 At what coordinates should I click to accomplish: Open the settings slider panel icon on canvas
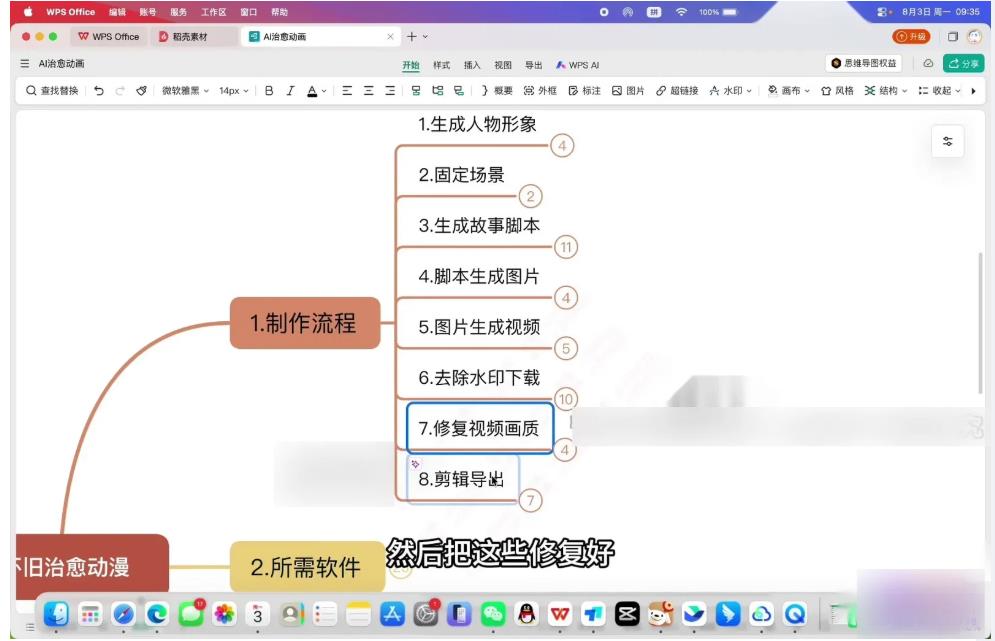pyautogui.click(x=947, y=142)
